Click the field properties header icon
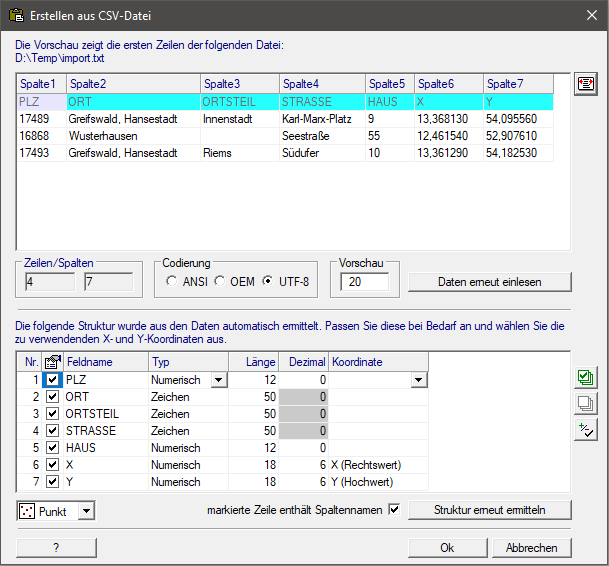 (x=52, y=362)
